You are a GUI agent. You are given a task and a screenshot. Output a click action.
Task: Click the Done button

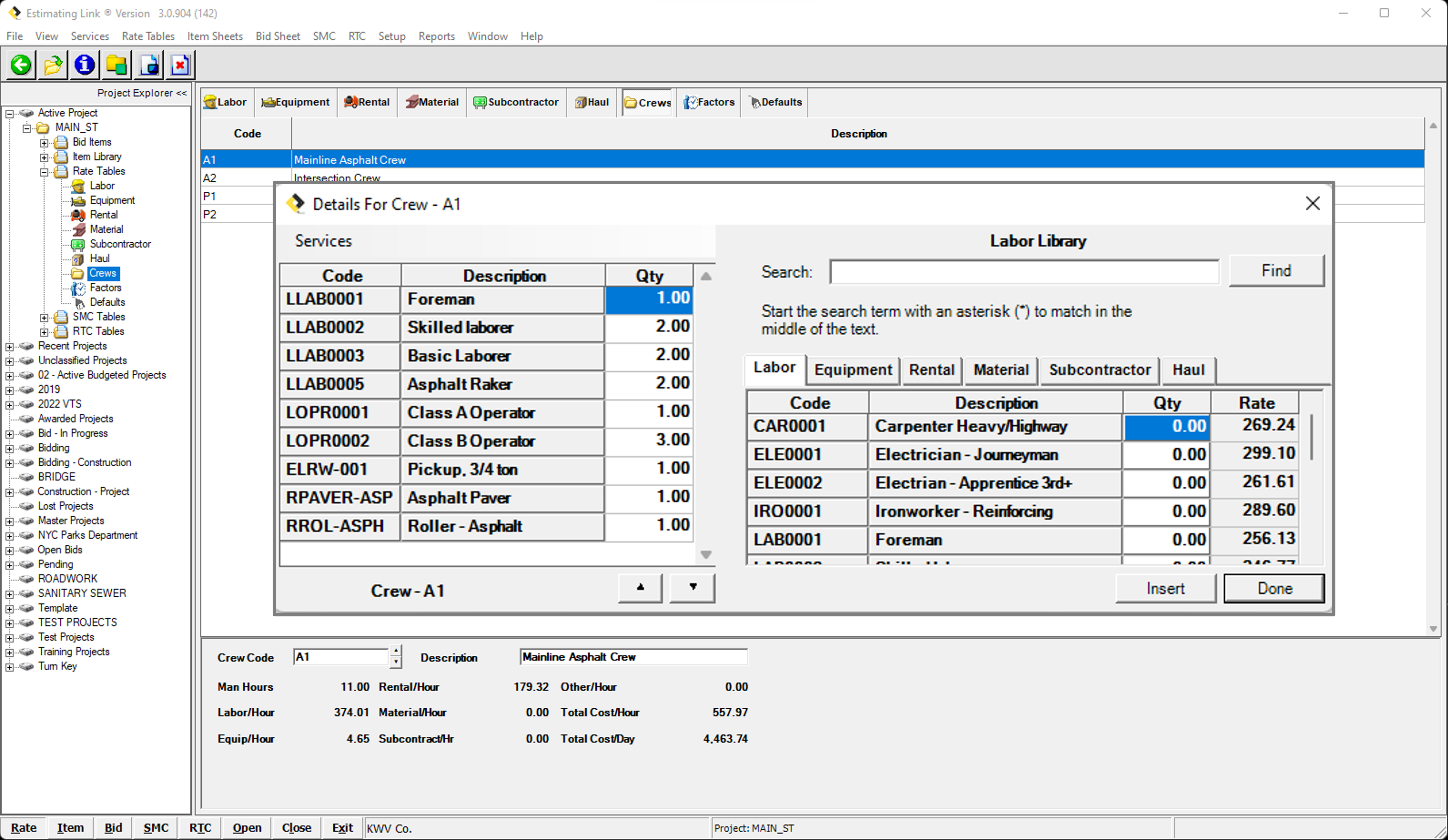point(1275,589)
